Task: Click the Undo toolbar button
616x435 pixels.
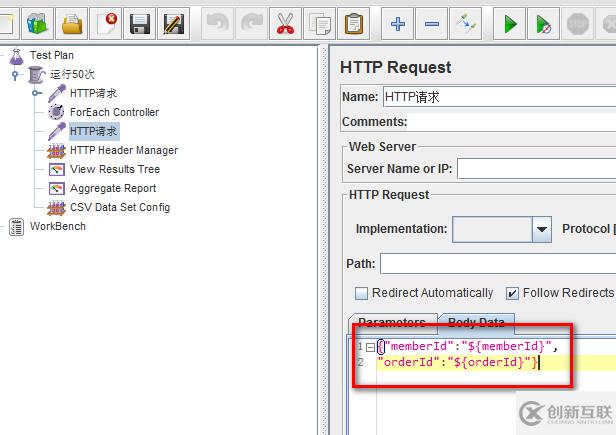Action: tap(218, 24)
